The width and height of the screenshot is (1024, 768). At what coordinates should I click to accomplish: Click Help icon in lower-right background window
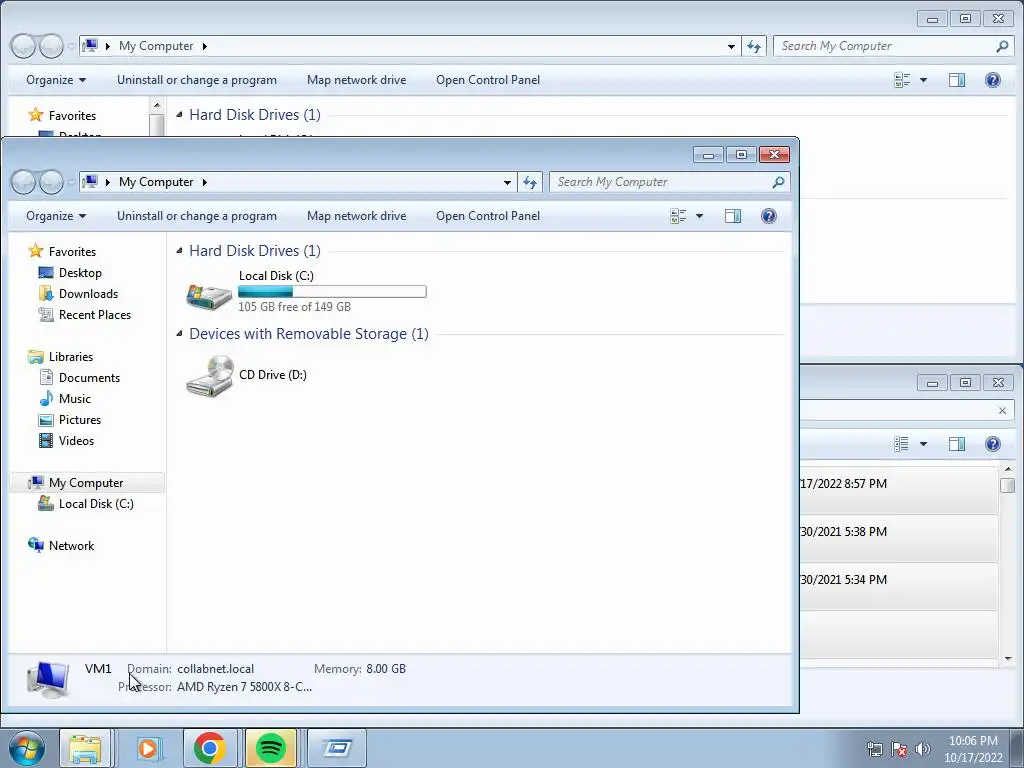click(993, 444)
